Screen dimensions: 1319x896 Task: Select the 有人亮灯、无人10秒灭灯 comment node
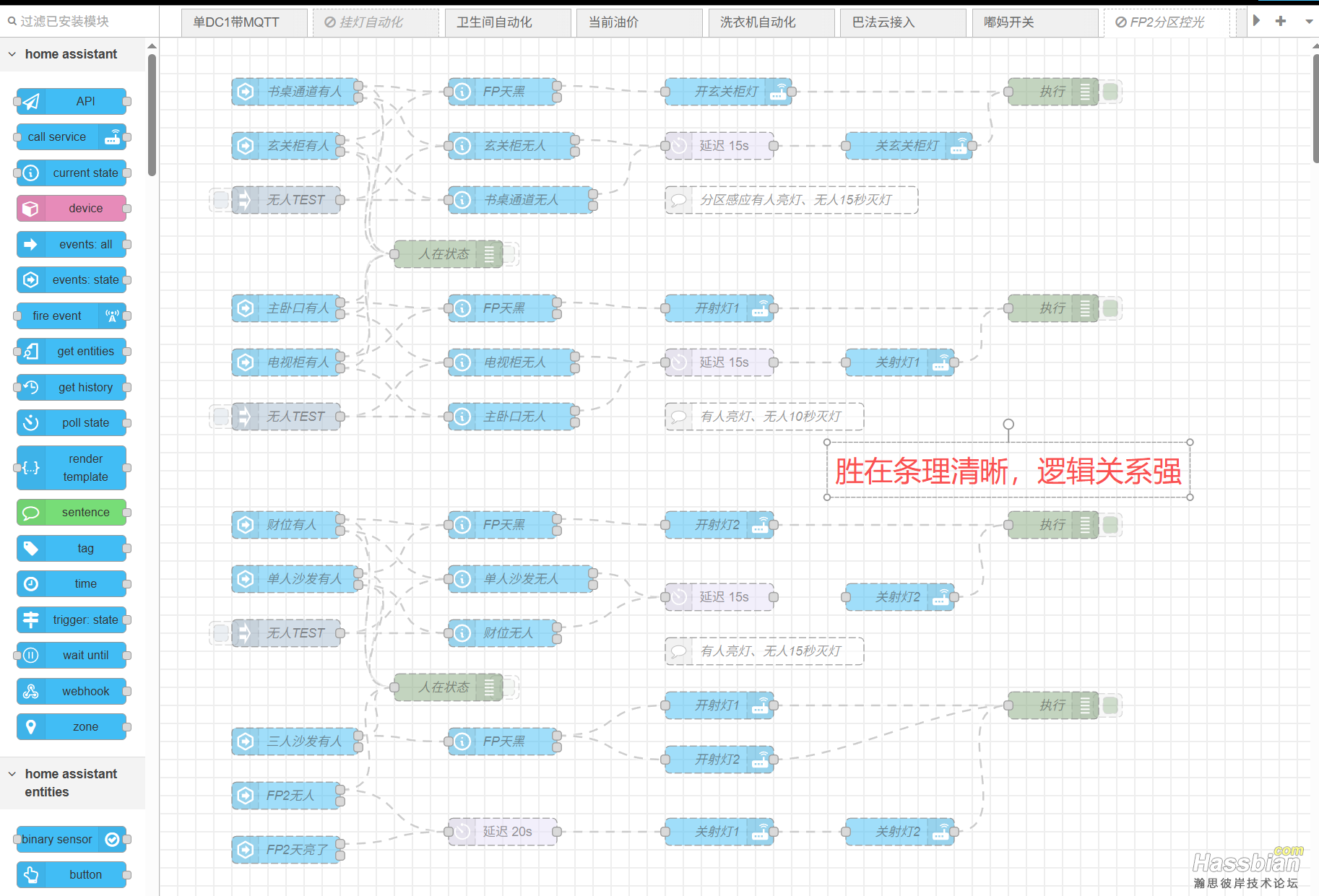click(x=764, y=417)
